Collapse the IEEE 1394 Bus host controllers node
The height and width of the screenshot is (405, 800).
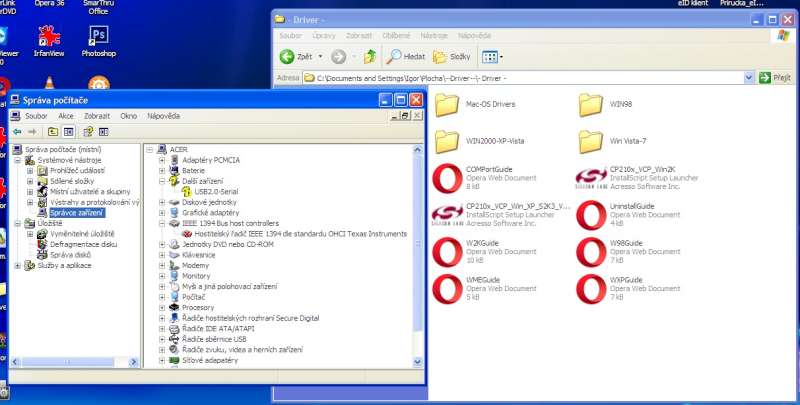[163, 223]
